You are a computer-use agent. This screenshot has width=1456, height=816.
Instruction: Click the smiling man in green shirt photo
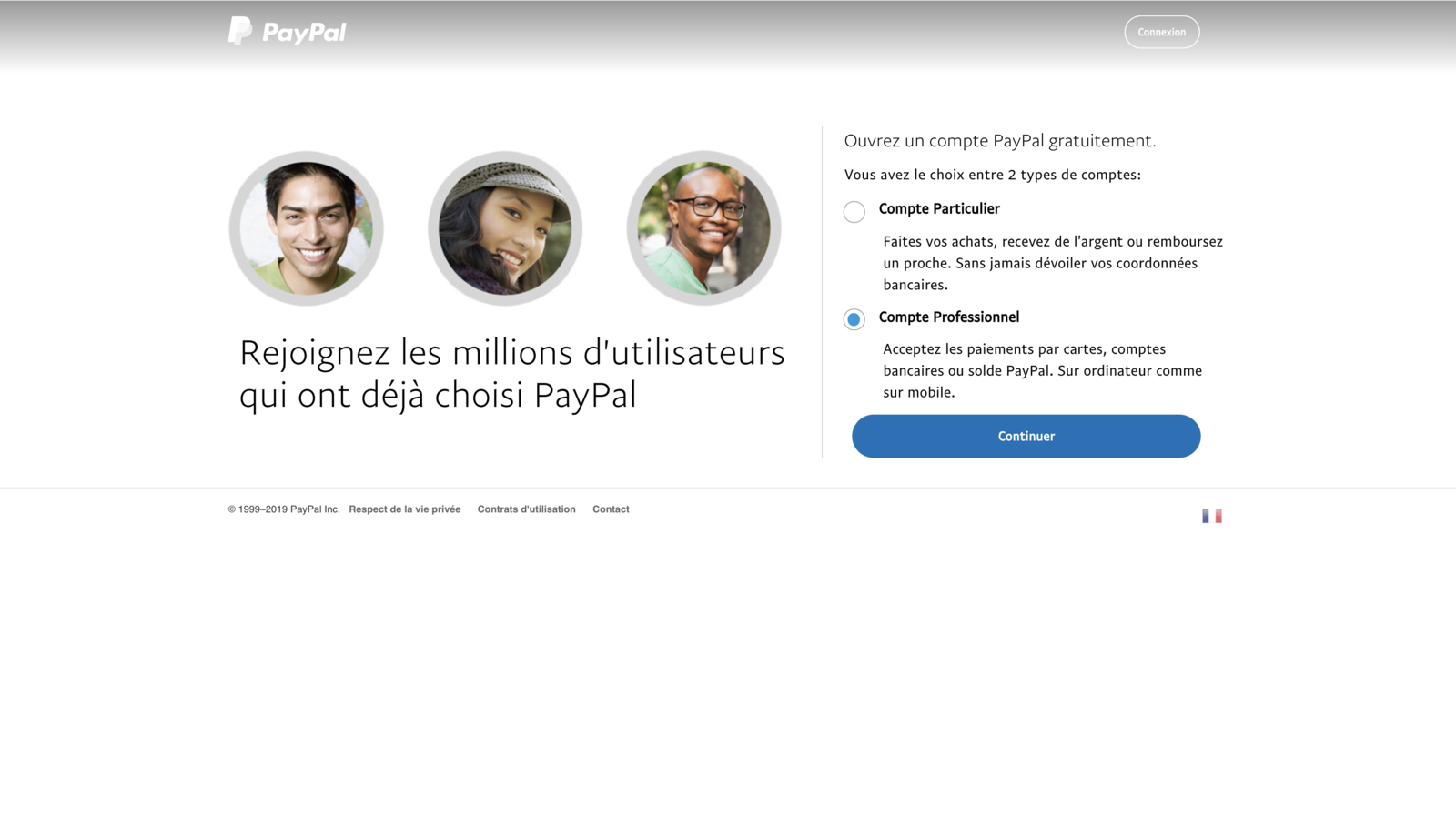[x=306, y=227]
